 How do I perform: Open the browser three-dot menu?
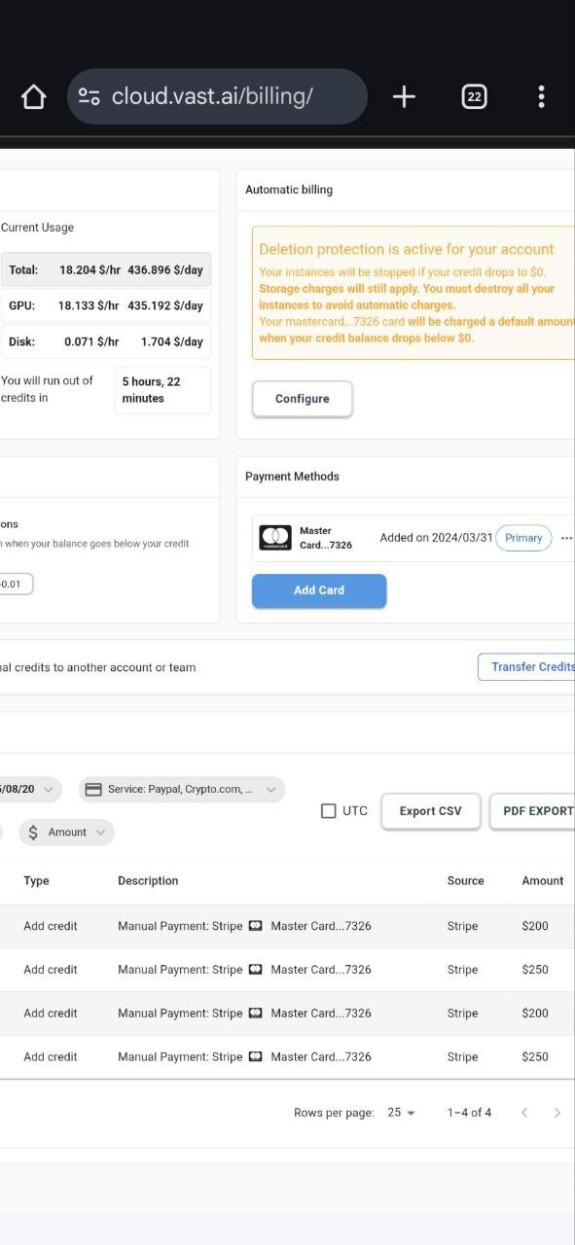(541, 97)
